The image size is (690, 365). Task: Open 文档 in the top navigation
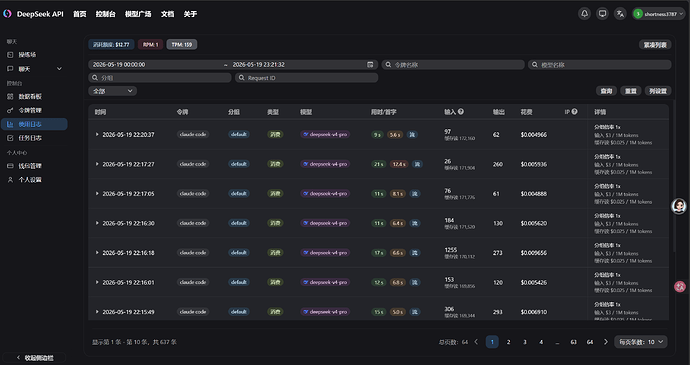click(167, 14)
